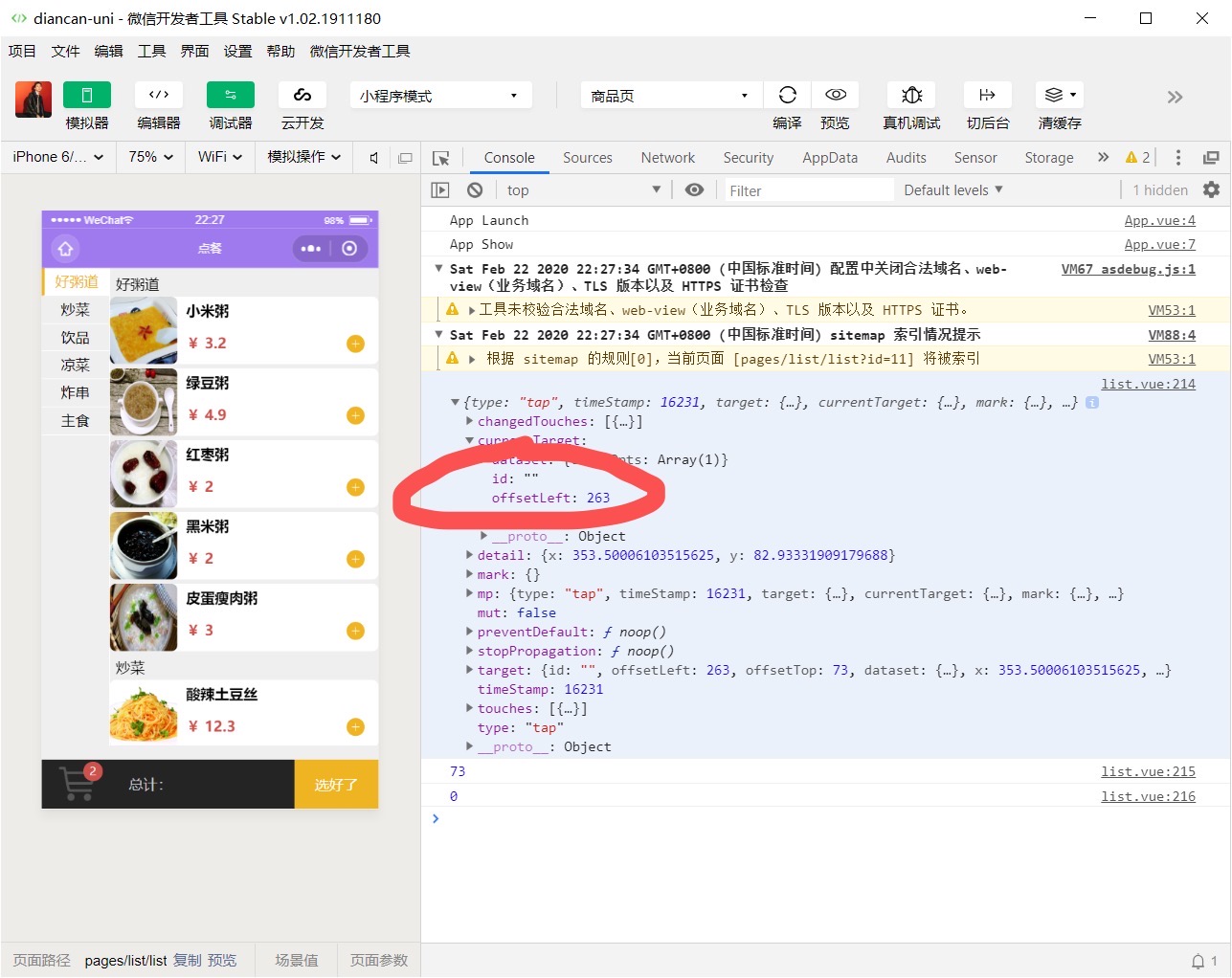Show more devtools tabs chevron
This screenshot has width=1232, height=978.
pyautogui.click(x=1103, y=157)
